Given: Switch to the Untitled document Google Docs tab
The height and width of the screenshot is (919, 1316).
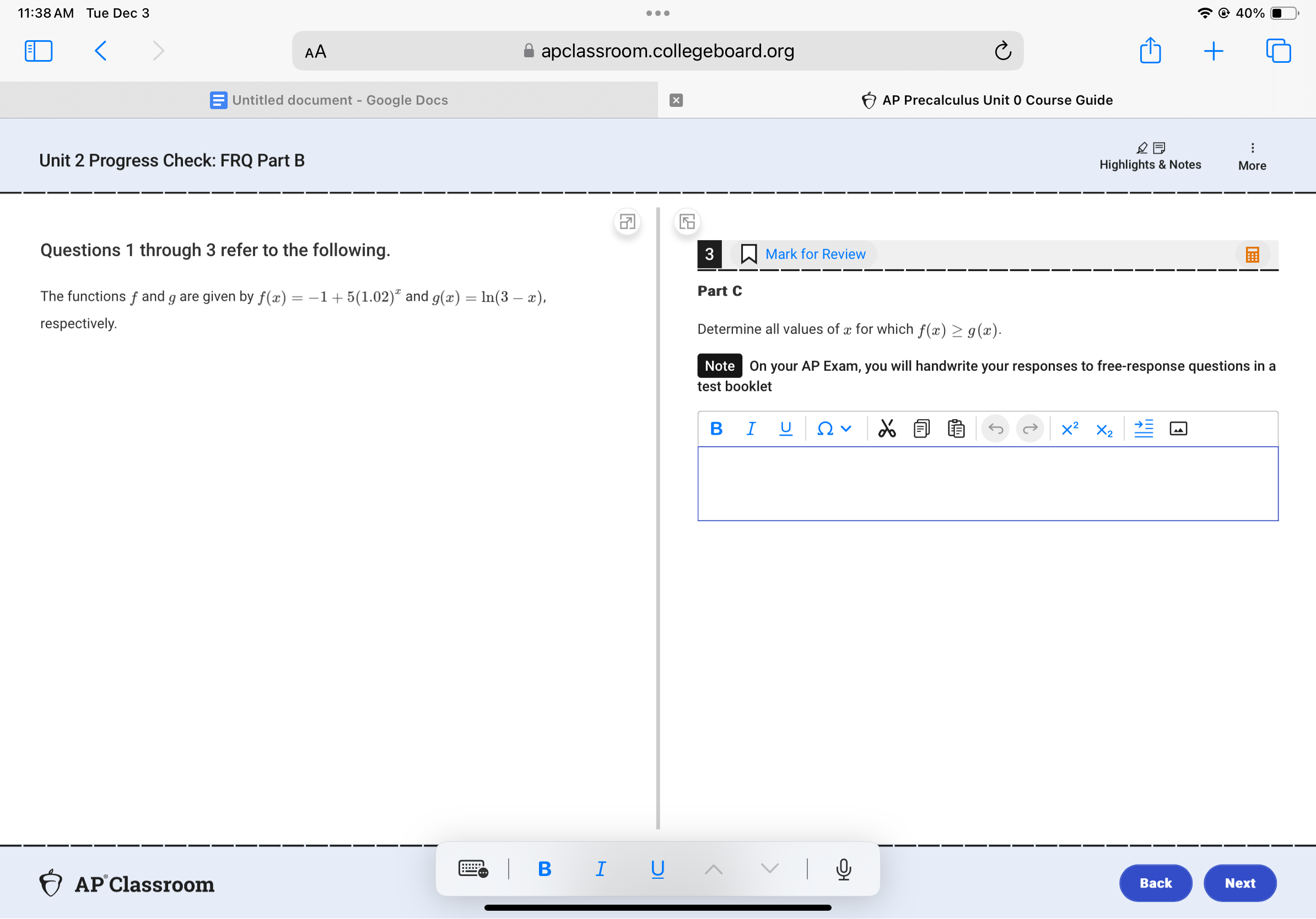Looking at the screenshot, I should coord(329,100).
